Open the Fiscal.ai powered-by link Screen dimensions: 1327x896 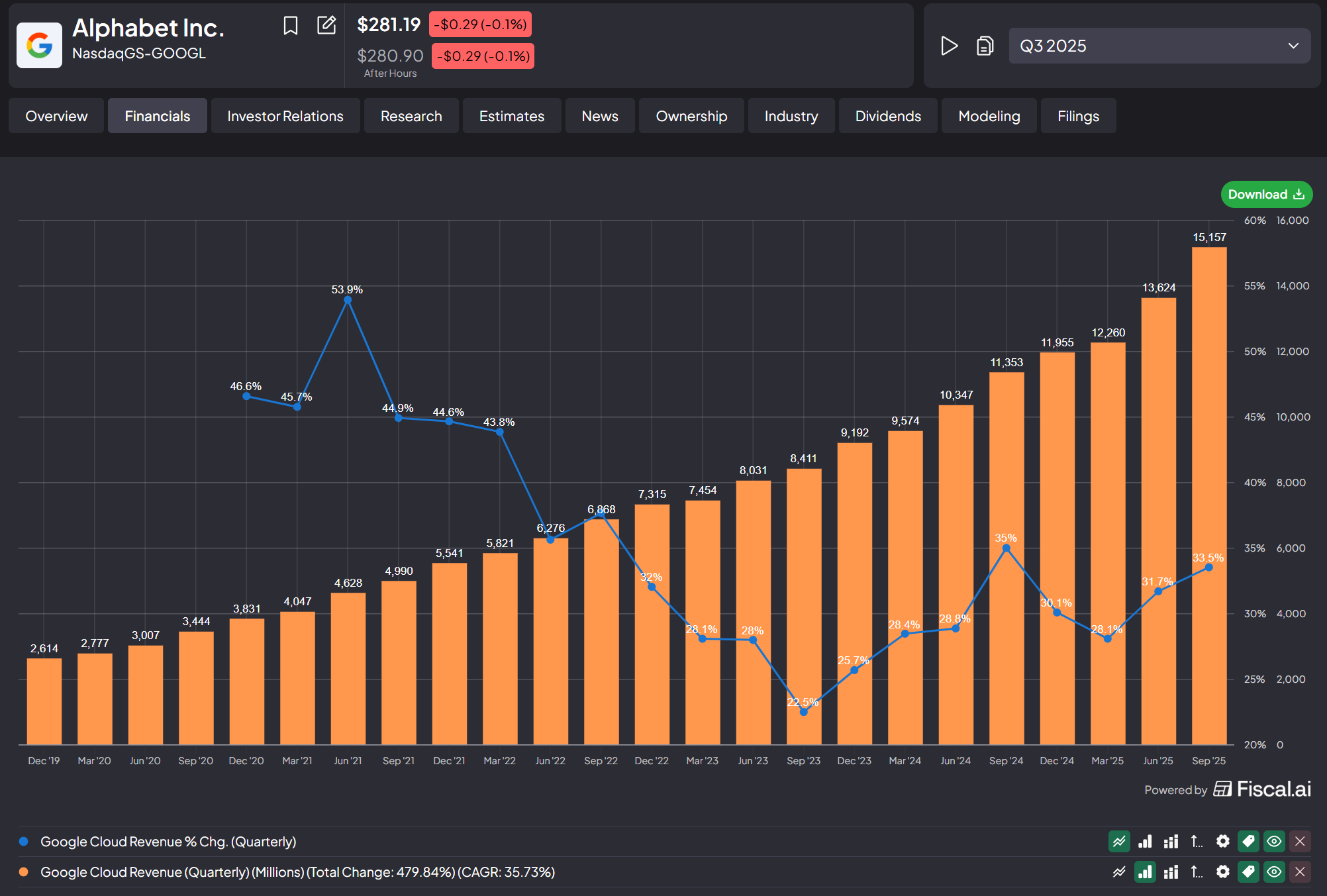click(1262, 789)
